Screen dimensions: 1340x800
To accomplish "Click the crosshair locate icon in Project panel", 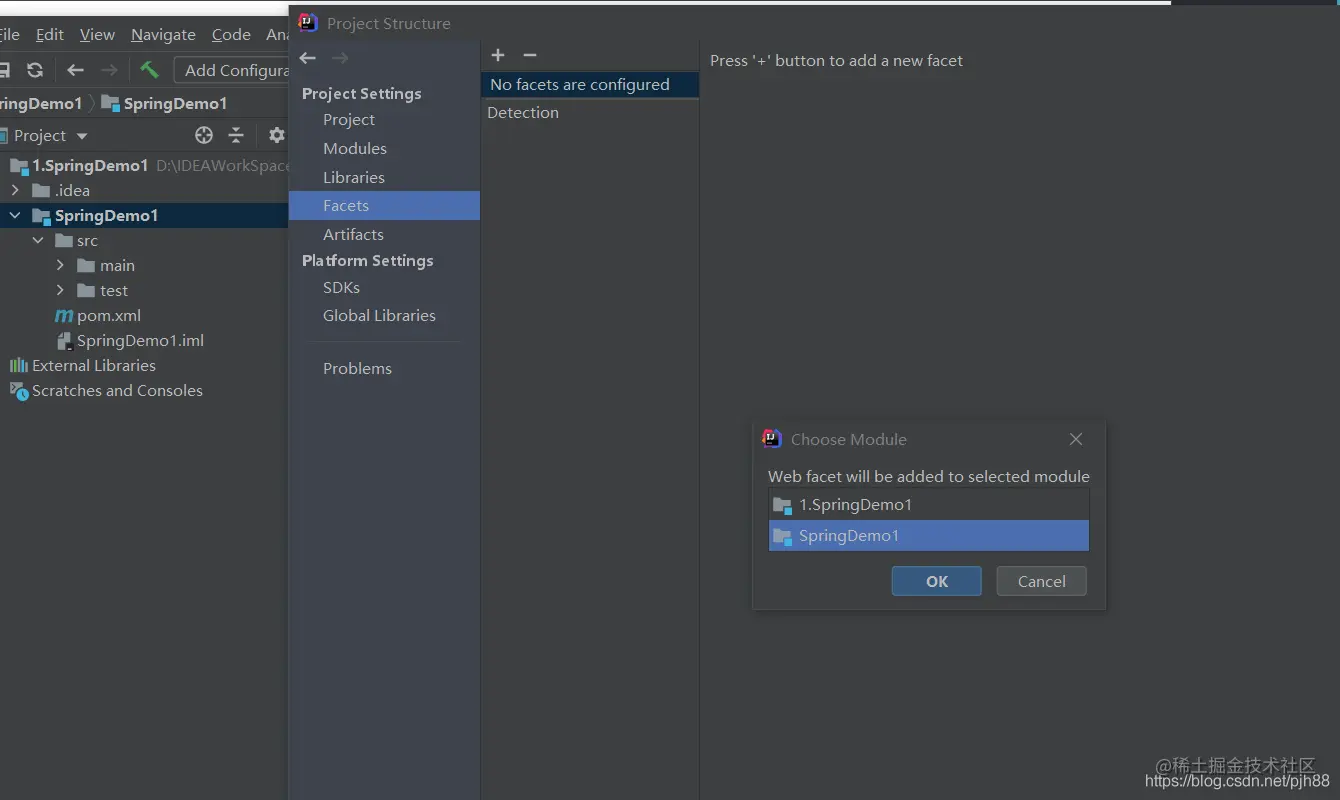I will 204,135.
